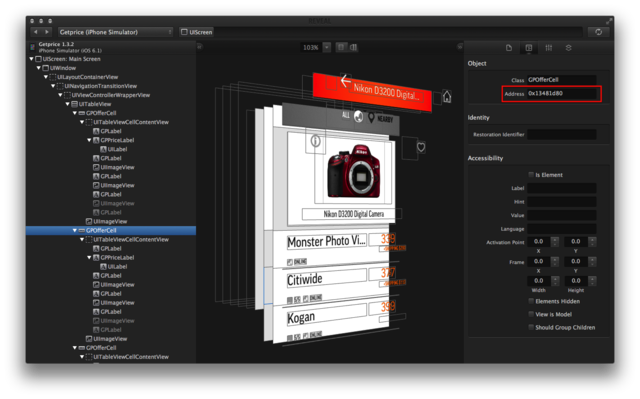
Task: Select the red Nikon camera image
Action: coord(353,170)
